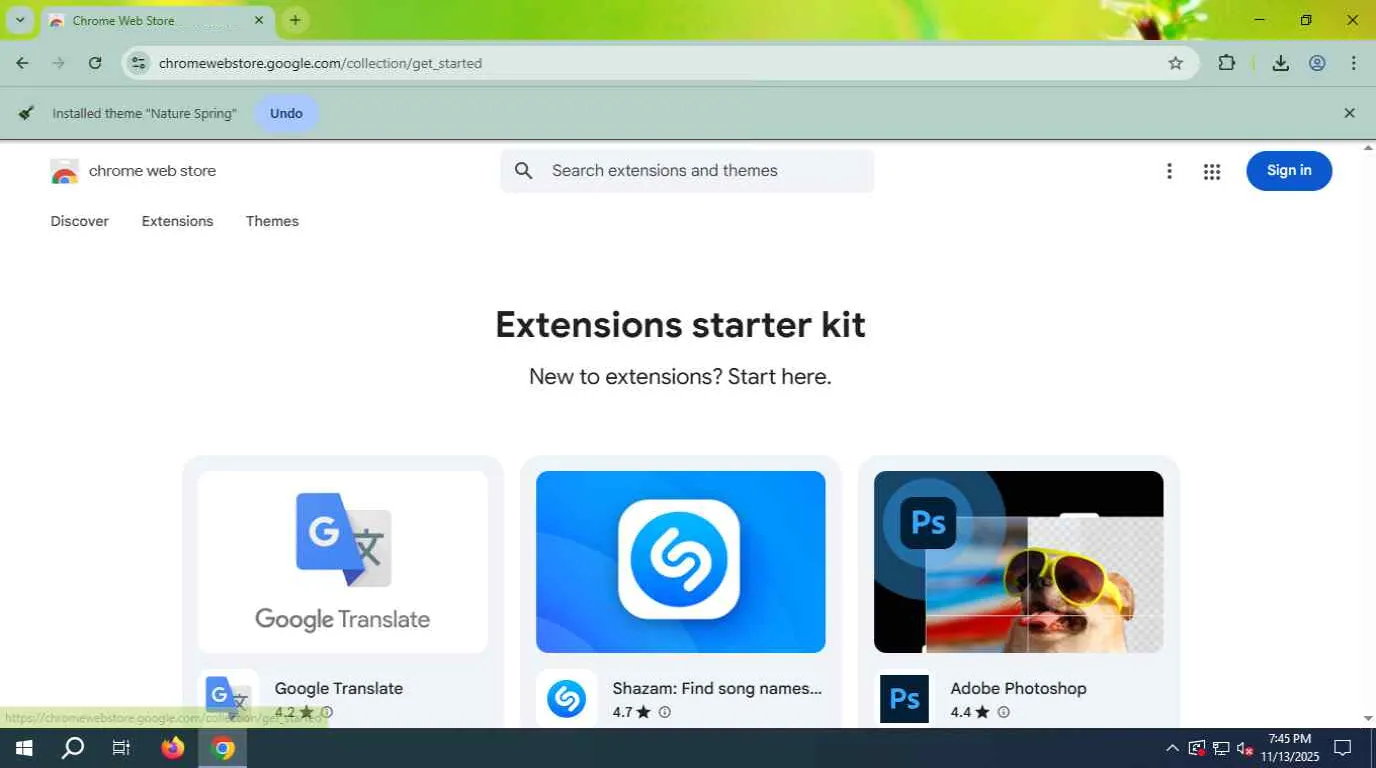Click the magnifier icon in the search box

coord(524,171)
